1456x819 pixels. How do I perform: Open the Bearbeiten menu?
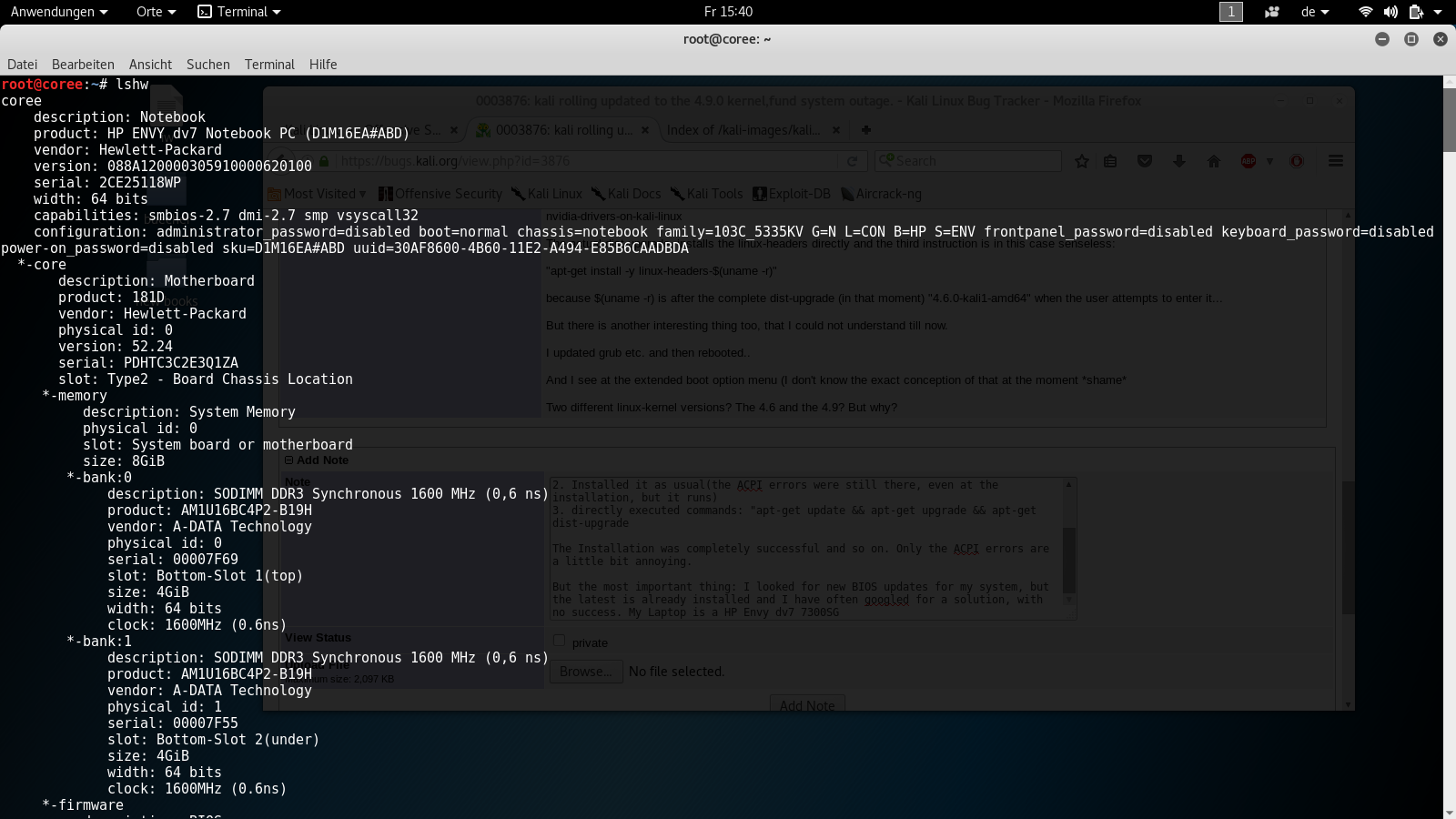click(x=83, y=65)
